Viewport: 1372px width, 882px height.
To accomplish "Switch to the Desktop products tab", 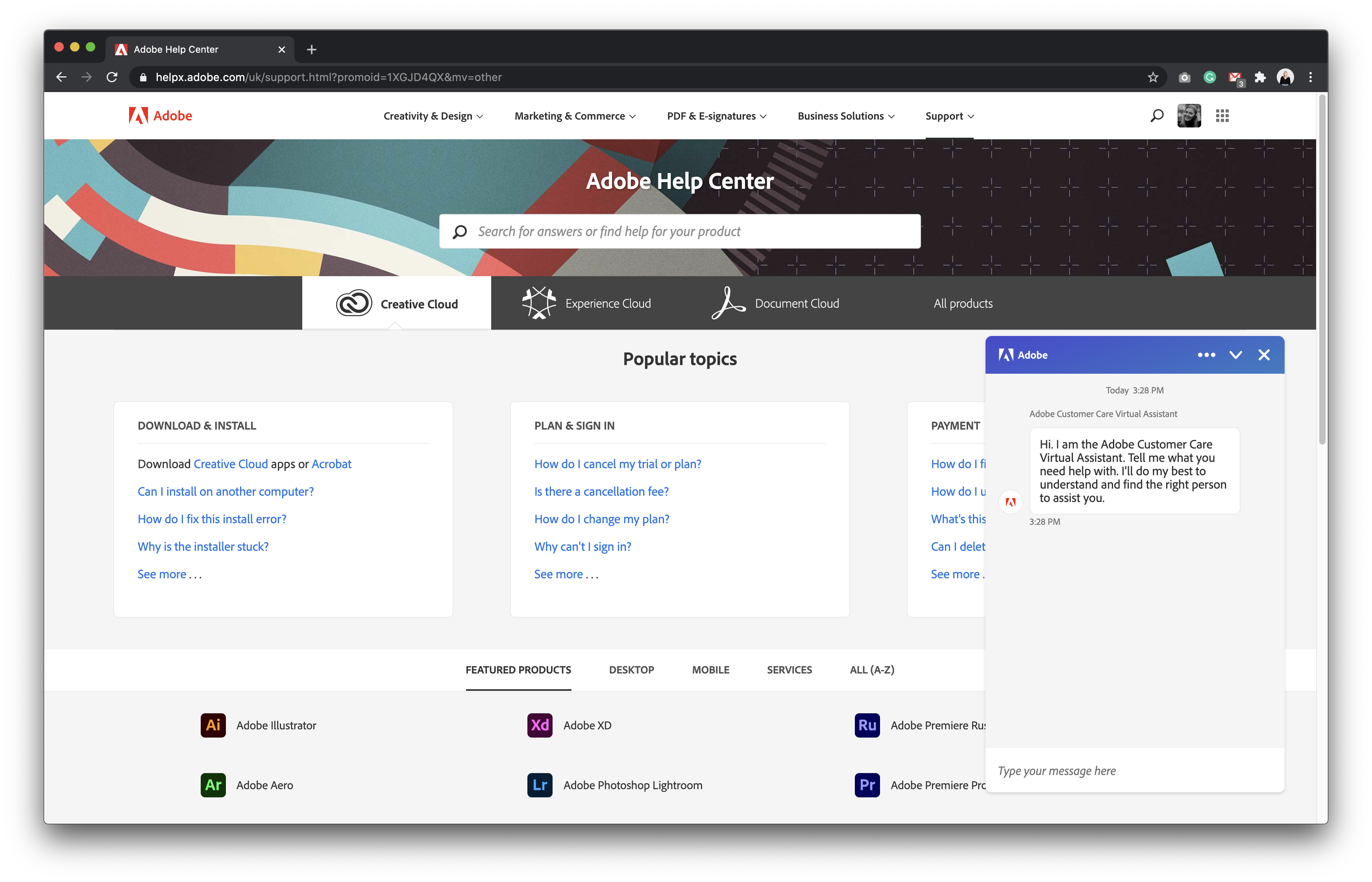I will [x=631, y=670].
